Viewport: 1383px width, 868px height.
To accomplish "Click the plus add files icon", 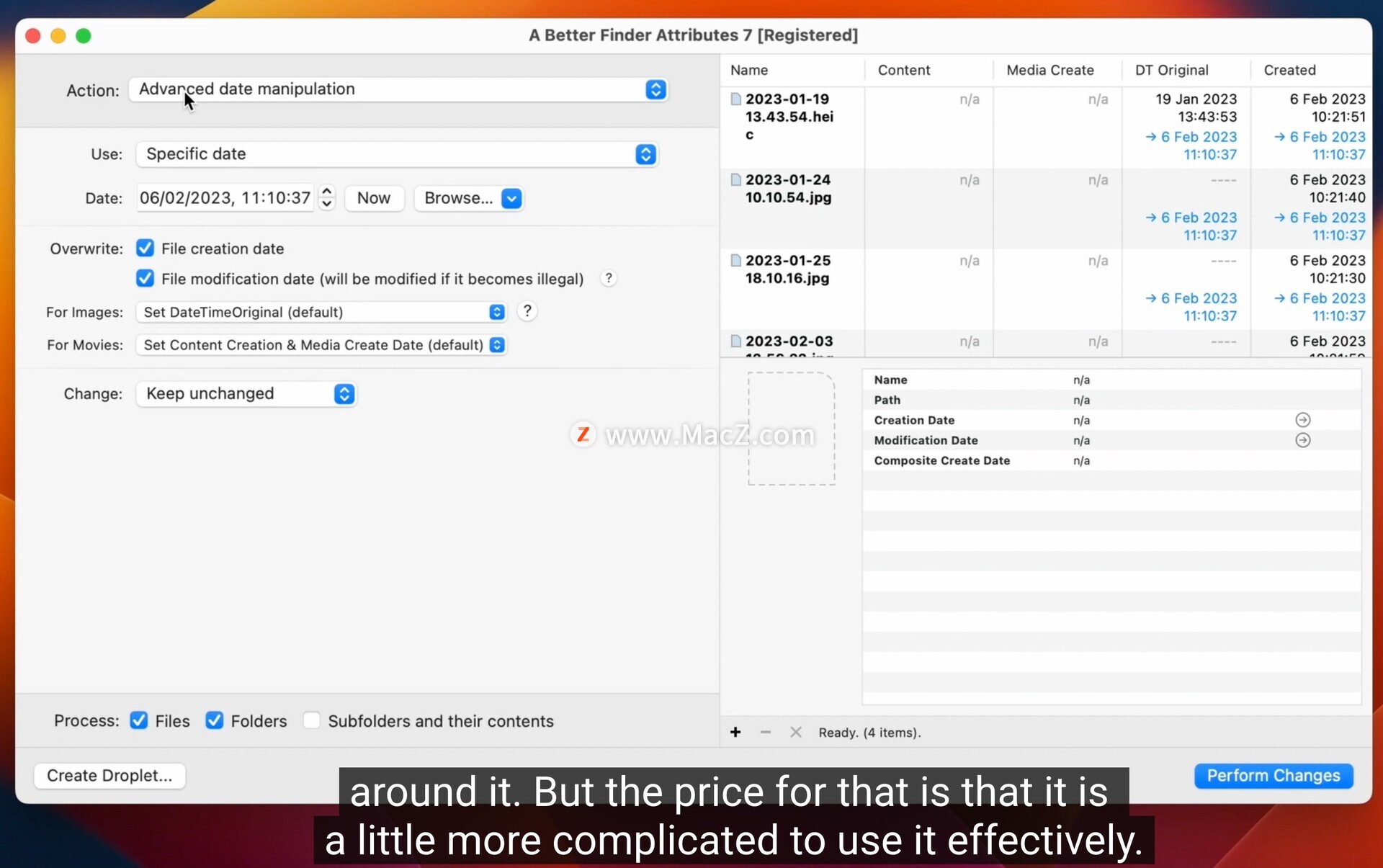I will pos(735,733).
